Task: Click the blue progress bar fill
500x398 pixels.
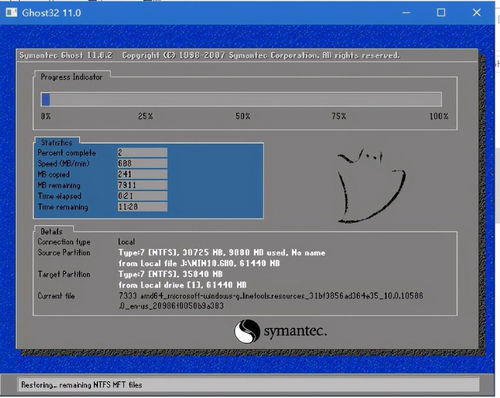Action: point(46,99)
